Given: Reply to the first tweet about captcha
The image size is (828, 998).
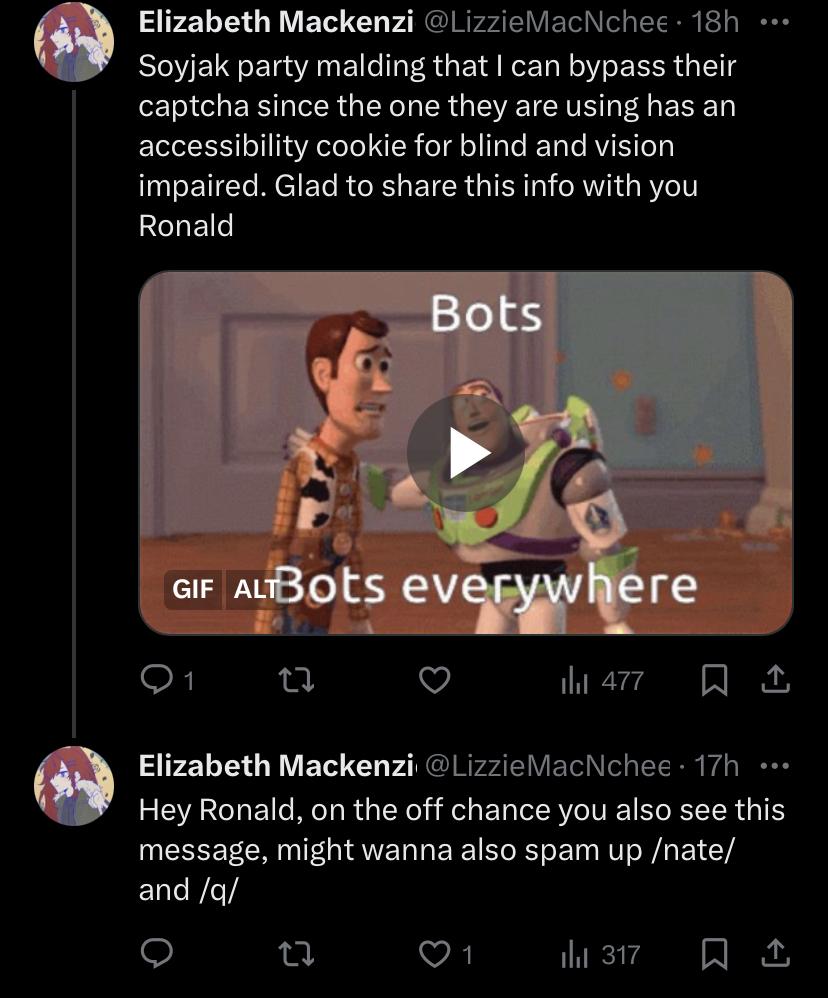Looking at the screenshot, I should (x=156, y=681).
